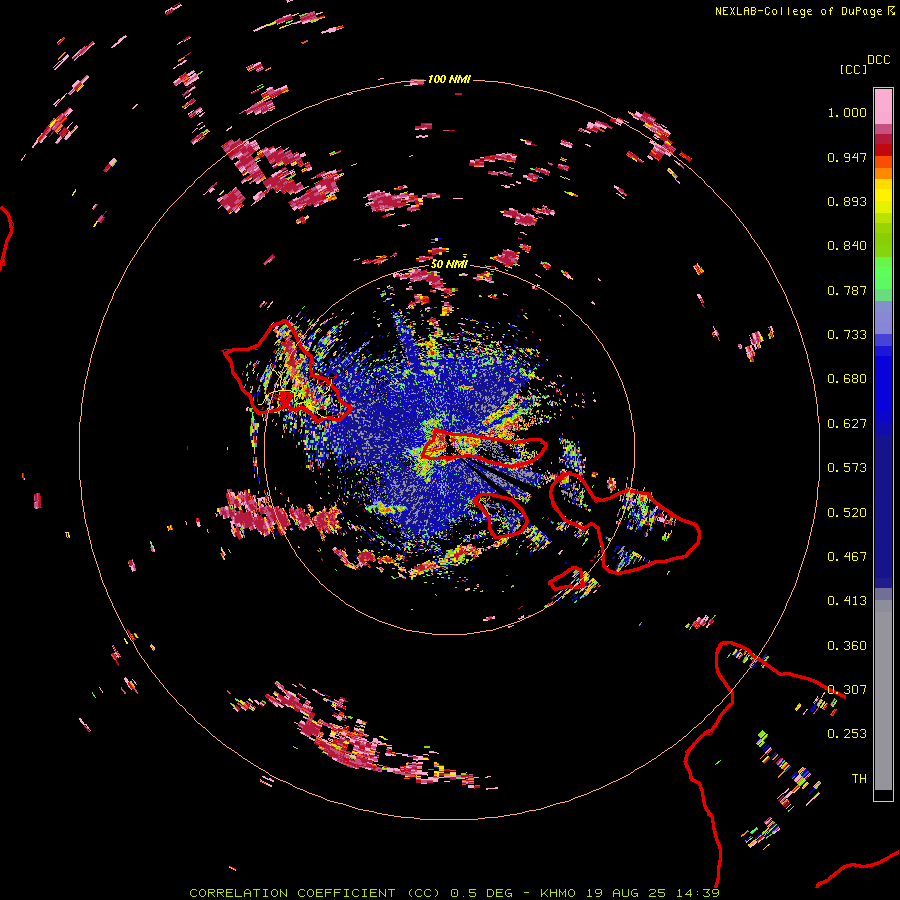Click the [CC] label above the color bar

854,69
